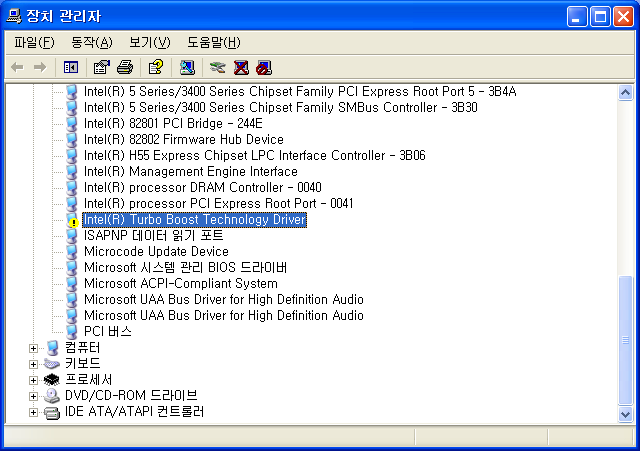Minimize the 장치 관리자 window
This screenshot has height=451, width=640.
coord(576,17)
